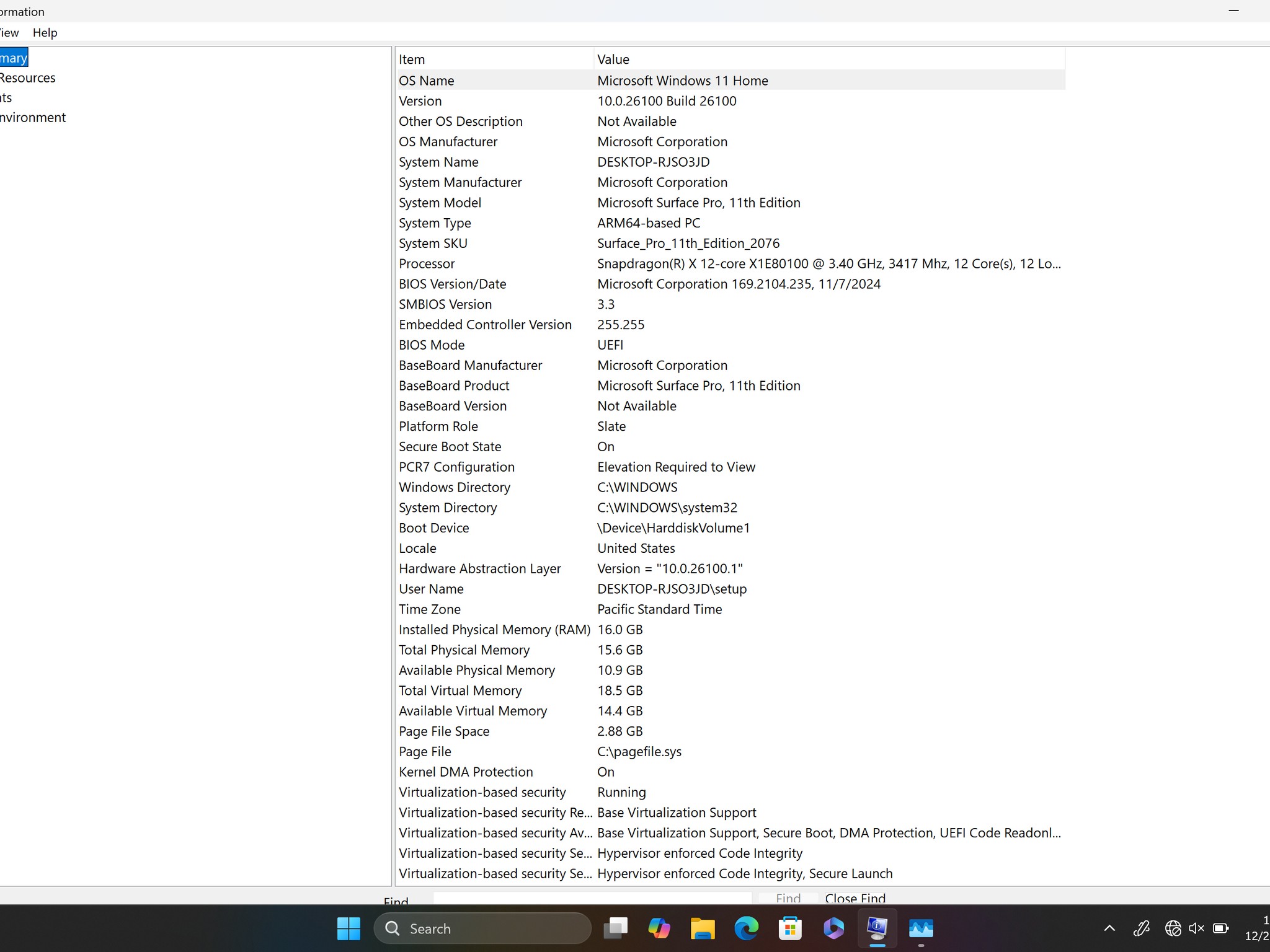
Task: Open Task View from the taskbar
Action: tap(615, 928)
